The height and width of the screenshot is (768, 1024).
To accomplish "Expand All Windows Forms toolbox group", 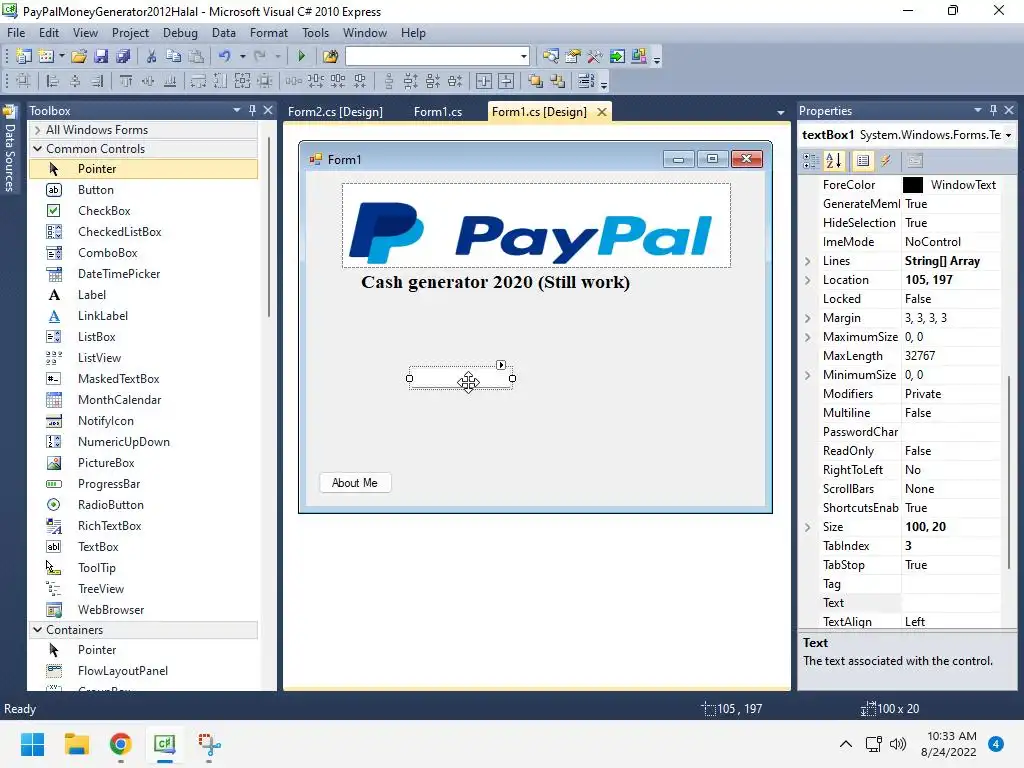I will (38, 130).
